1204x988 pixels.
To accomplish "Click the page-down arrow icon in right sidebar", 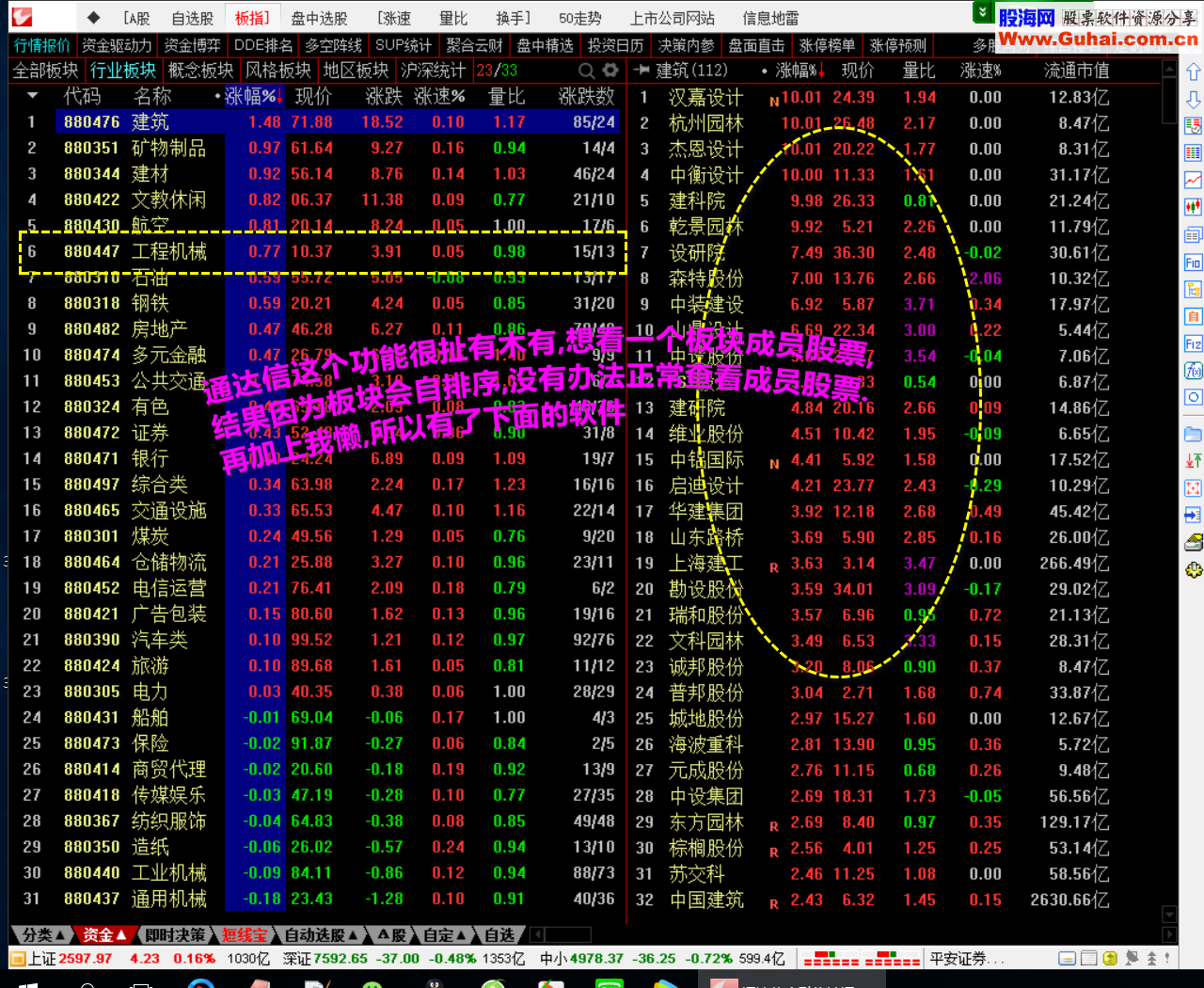I will pos(1193,100).
